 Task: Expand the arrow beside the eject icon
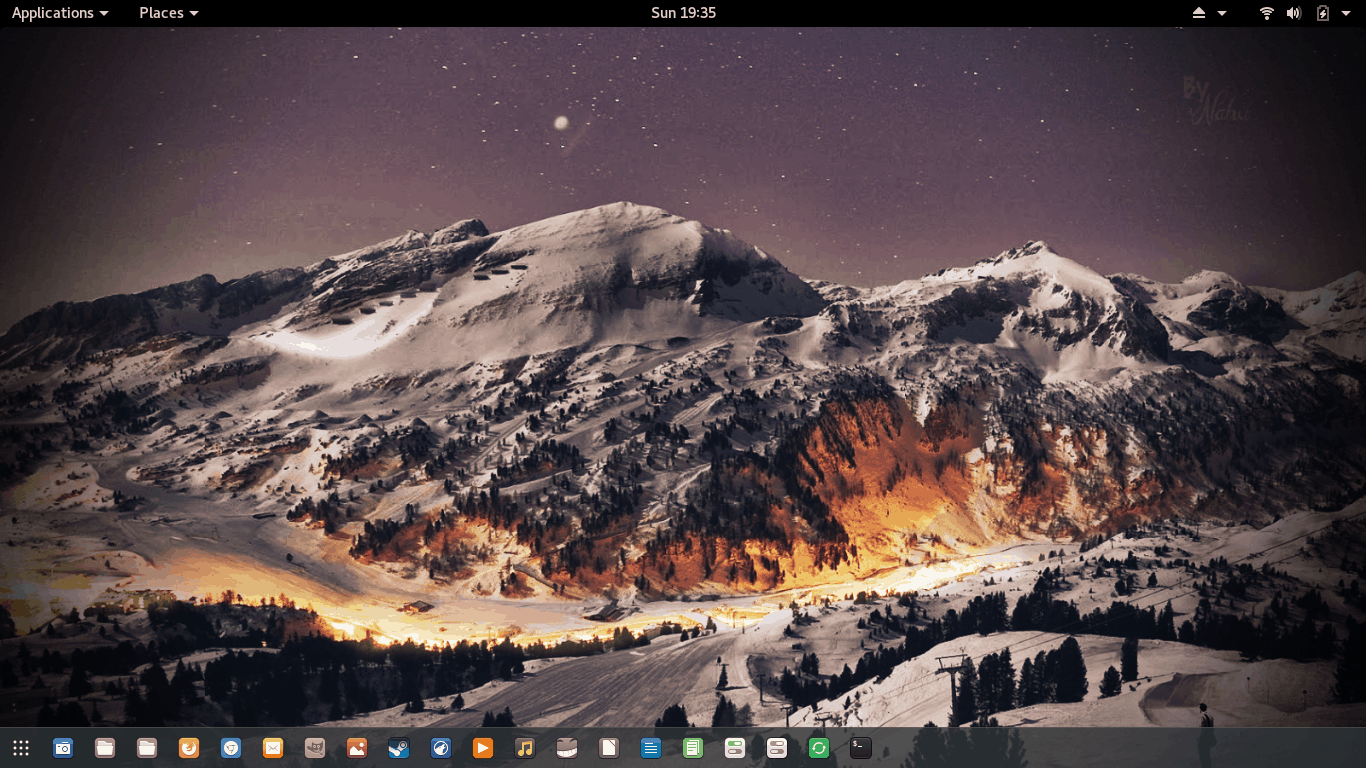[x=1222, y=13]
